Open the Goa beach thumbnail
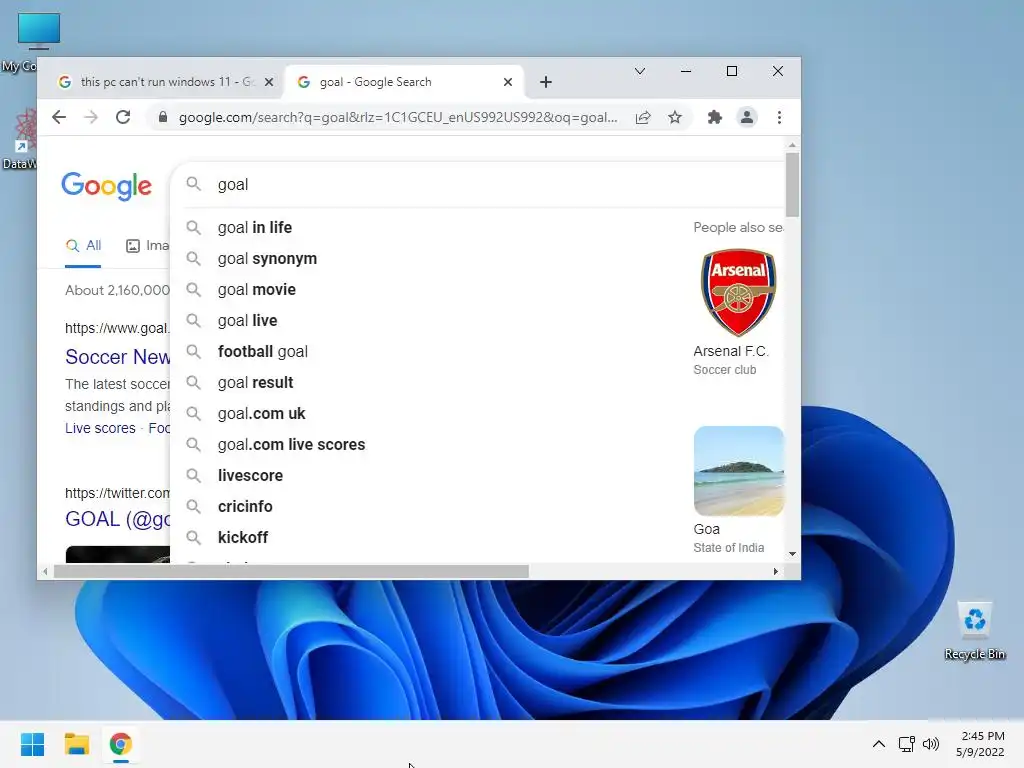This screenshot has height=768, width=1024. pyautogui.click(x=739, y=471)
